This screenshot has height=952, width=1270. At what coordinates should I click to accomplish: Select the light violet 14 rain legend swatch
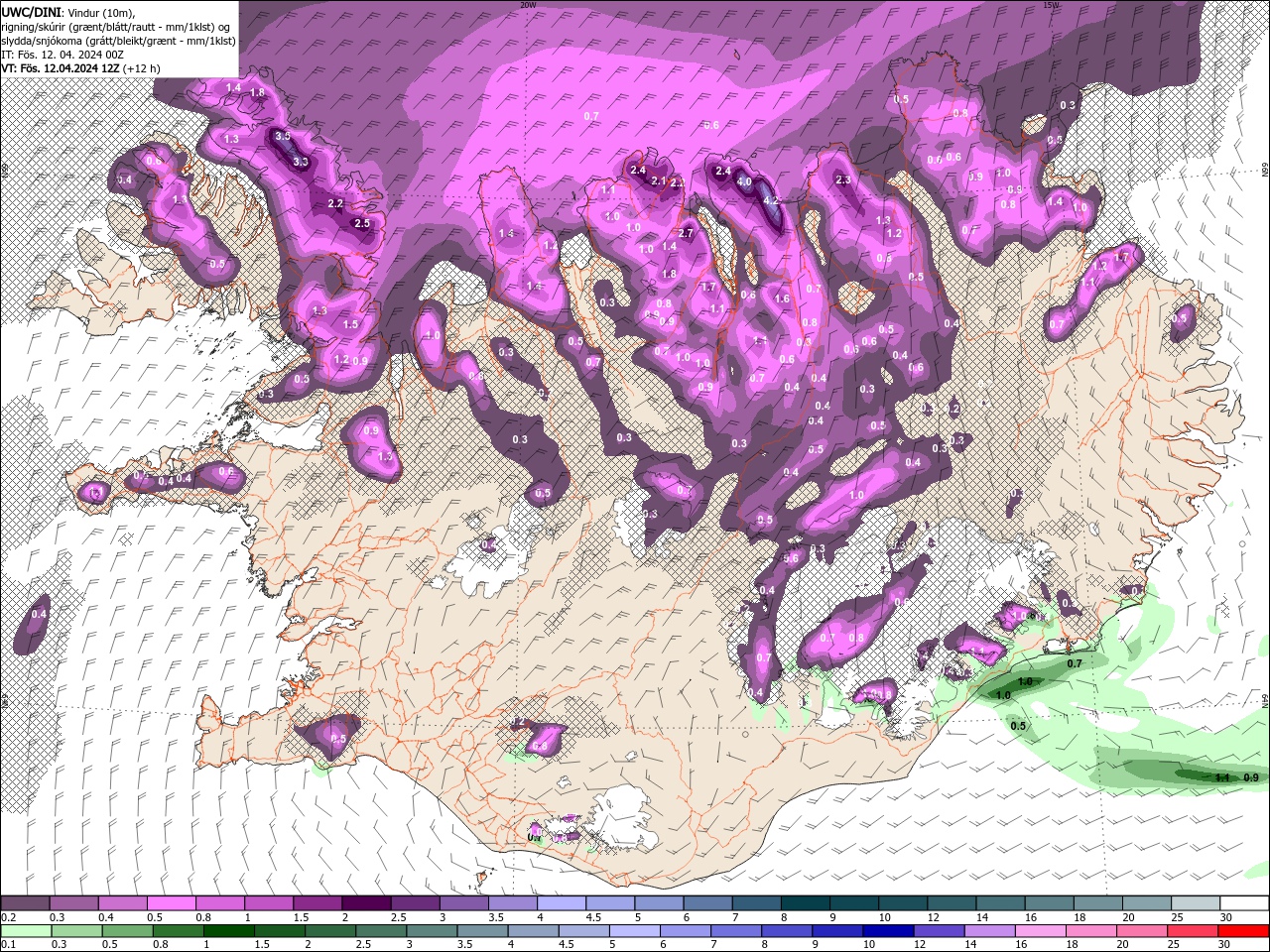click(x=990, y=930)
